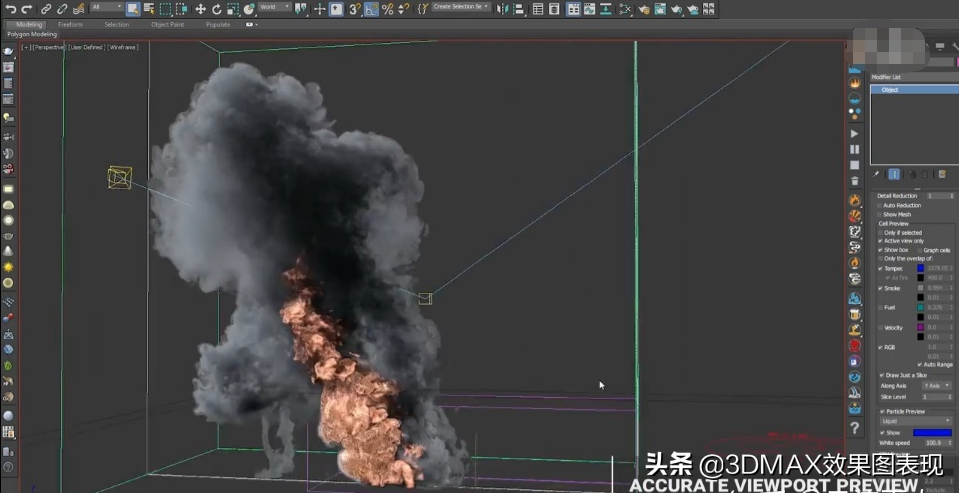This screenshot has height=493, width=959.
Task: Switch to the Selection ribbon tab
Action: (116, 24)
